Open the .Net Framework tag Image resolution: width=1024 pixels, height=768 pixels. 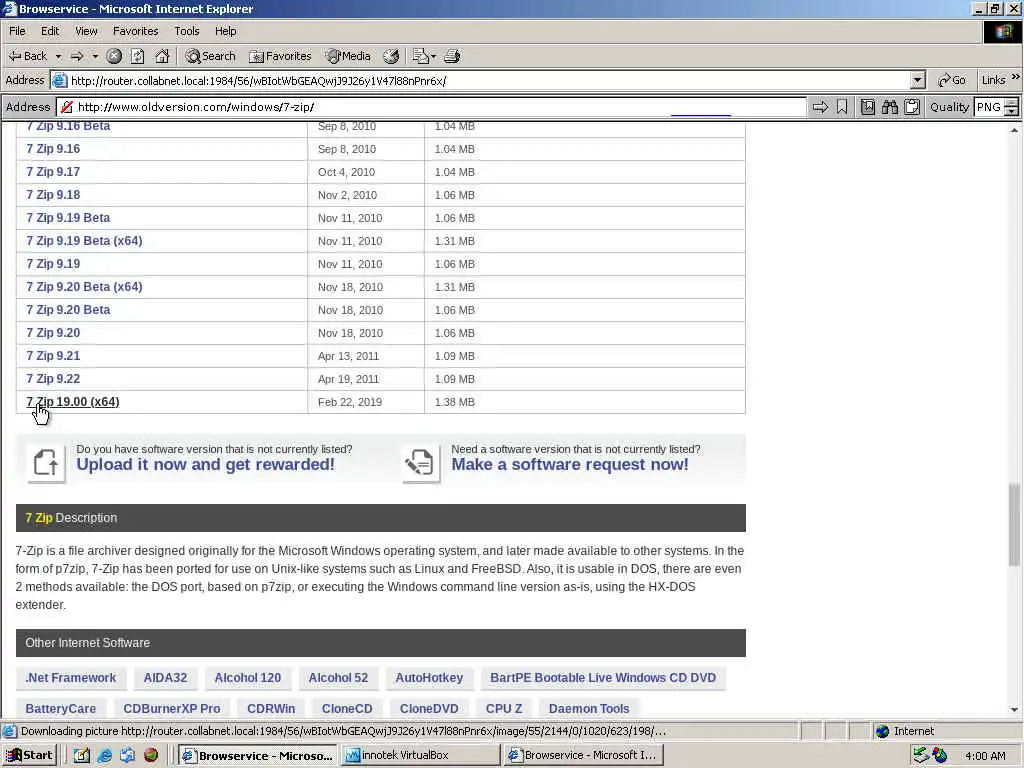coord(71,678)
